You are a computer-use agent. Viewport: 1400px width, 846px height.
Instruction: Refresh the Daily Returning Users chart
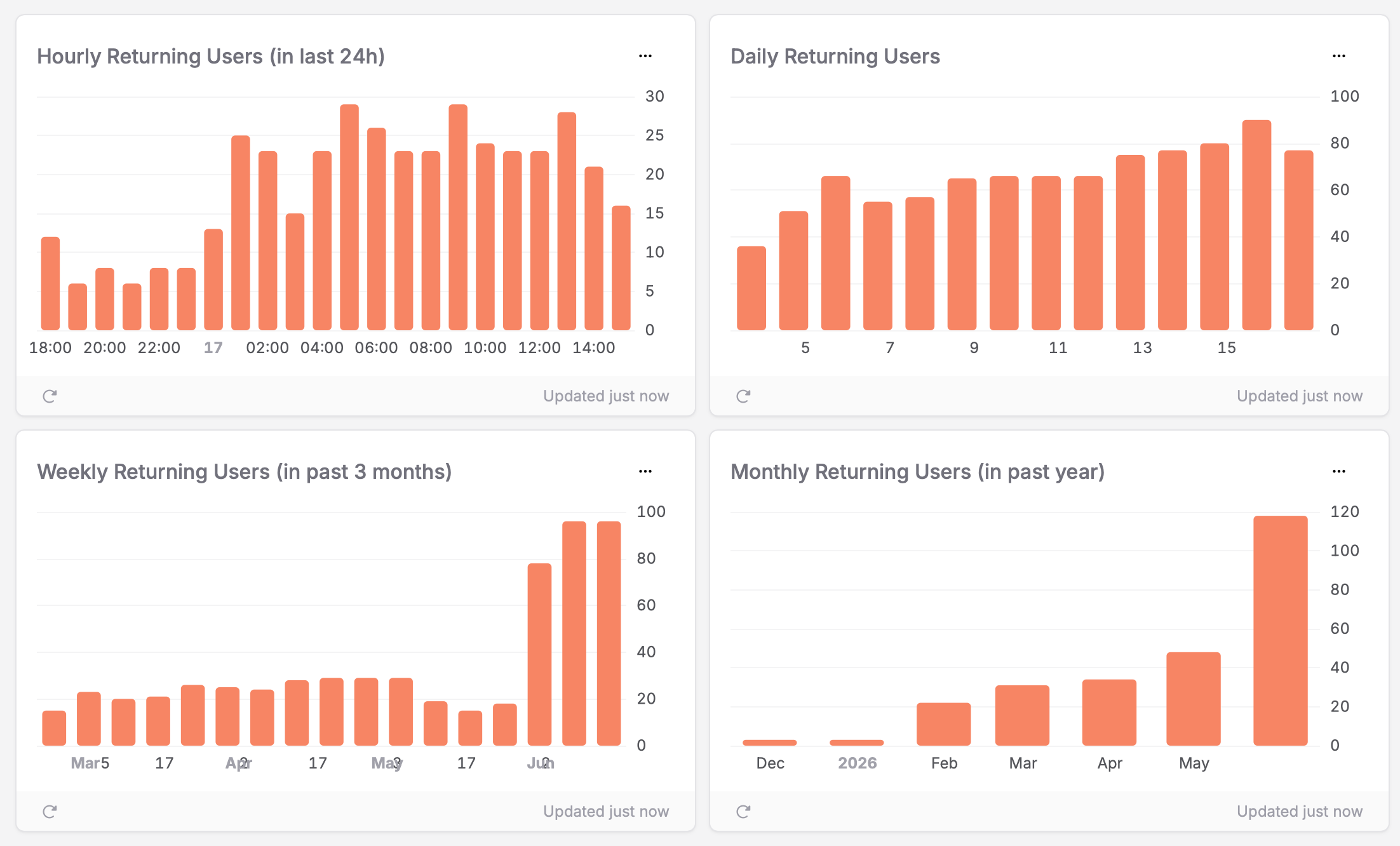[x=743, y=396]
